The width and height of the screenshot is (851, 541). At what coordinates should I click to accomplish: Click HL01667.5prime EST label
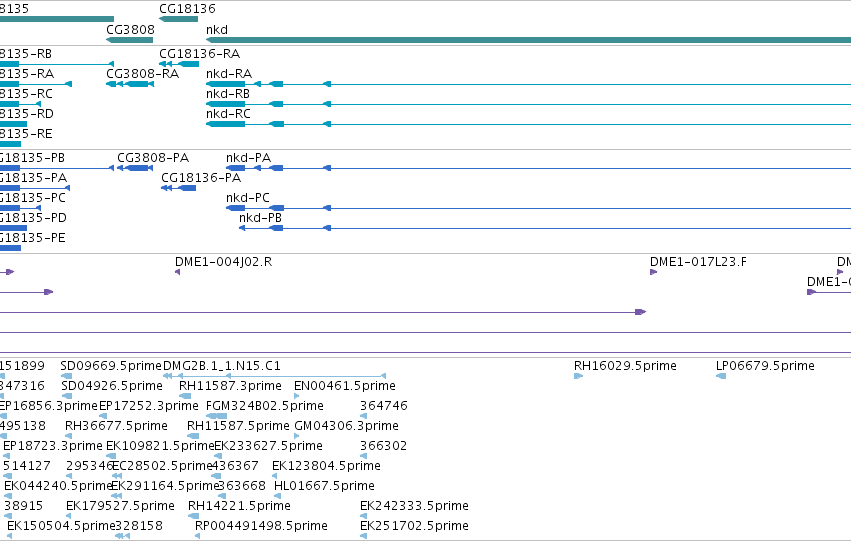pos(325,487)
